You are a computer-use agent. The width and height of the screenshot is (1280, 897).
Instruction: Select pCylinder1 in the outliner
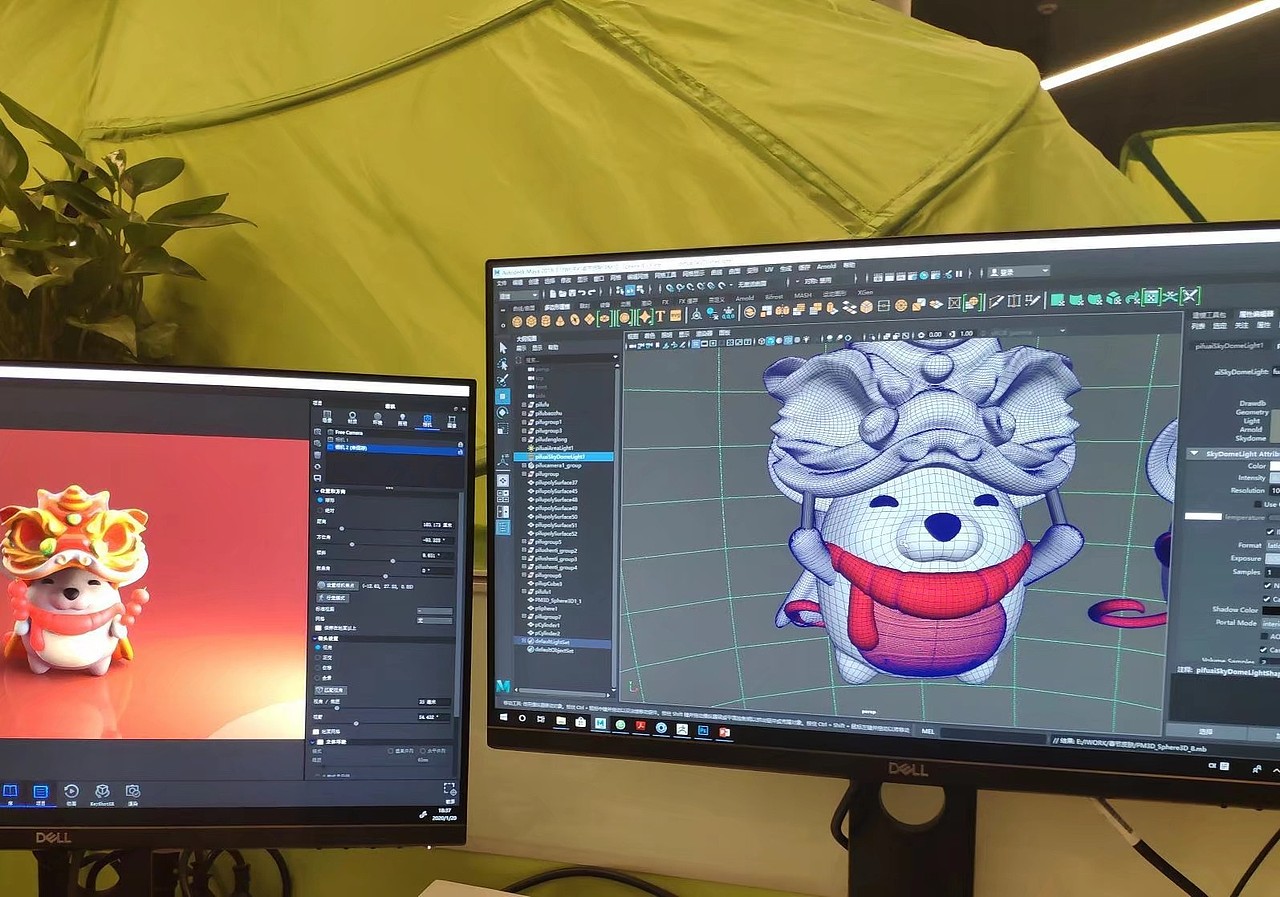pos(548,625)
